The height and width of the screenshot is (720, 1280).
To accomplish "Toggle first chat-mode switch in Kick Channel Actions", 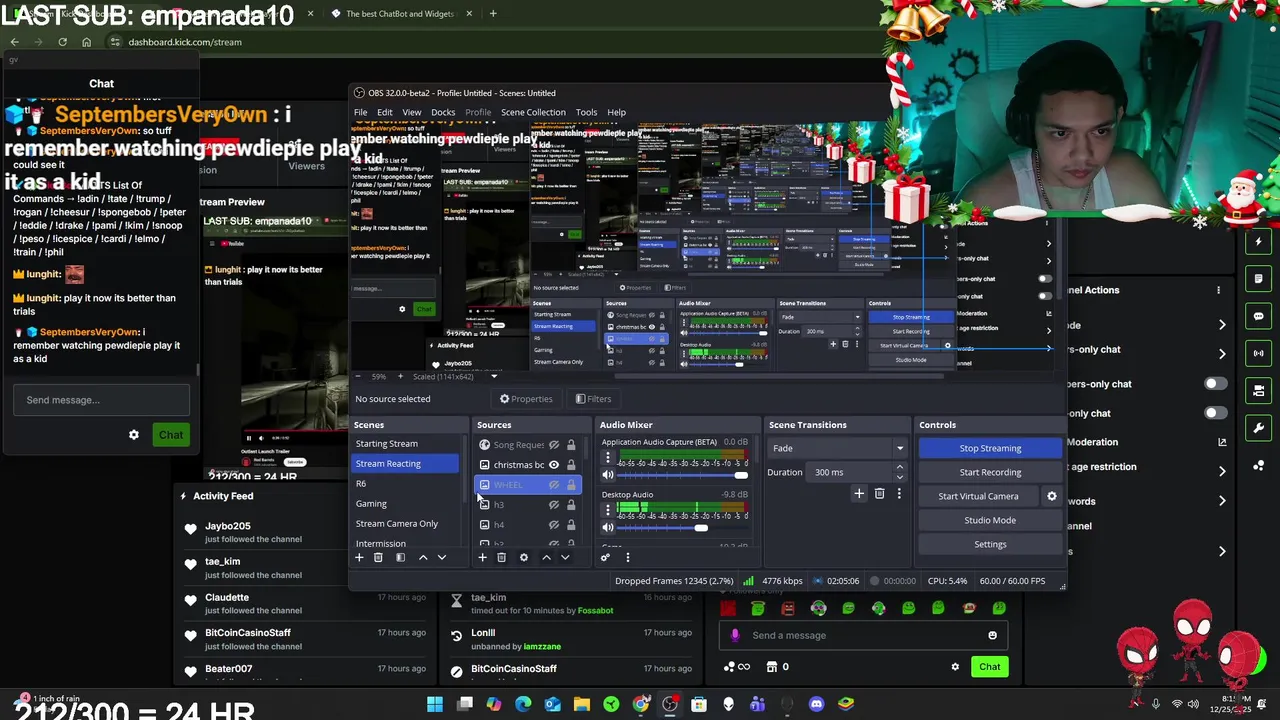I will (x=1215, y=384).
